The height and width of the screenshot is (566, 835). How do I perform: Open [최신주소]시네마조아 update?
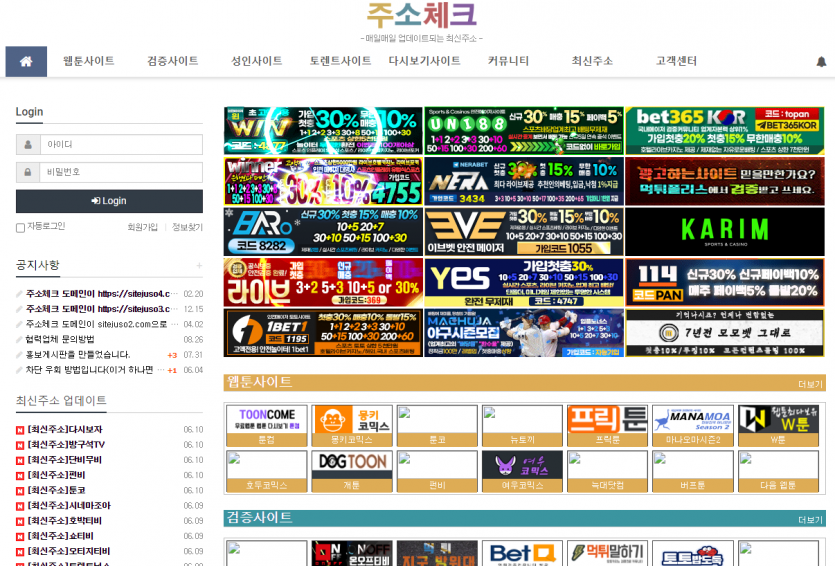[69, 505]
